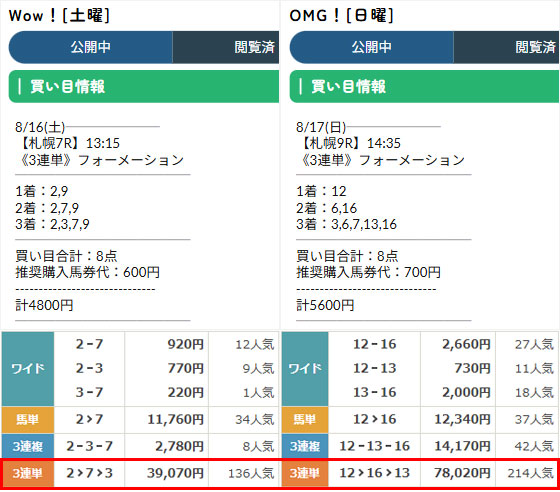The height and width of the screenshot is (492, 560).
Task: Click the 39,070円 trifecta payout
Action: pos(175,473)
